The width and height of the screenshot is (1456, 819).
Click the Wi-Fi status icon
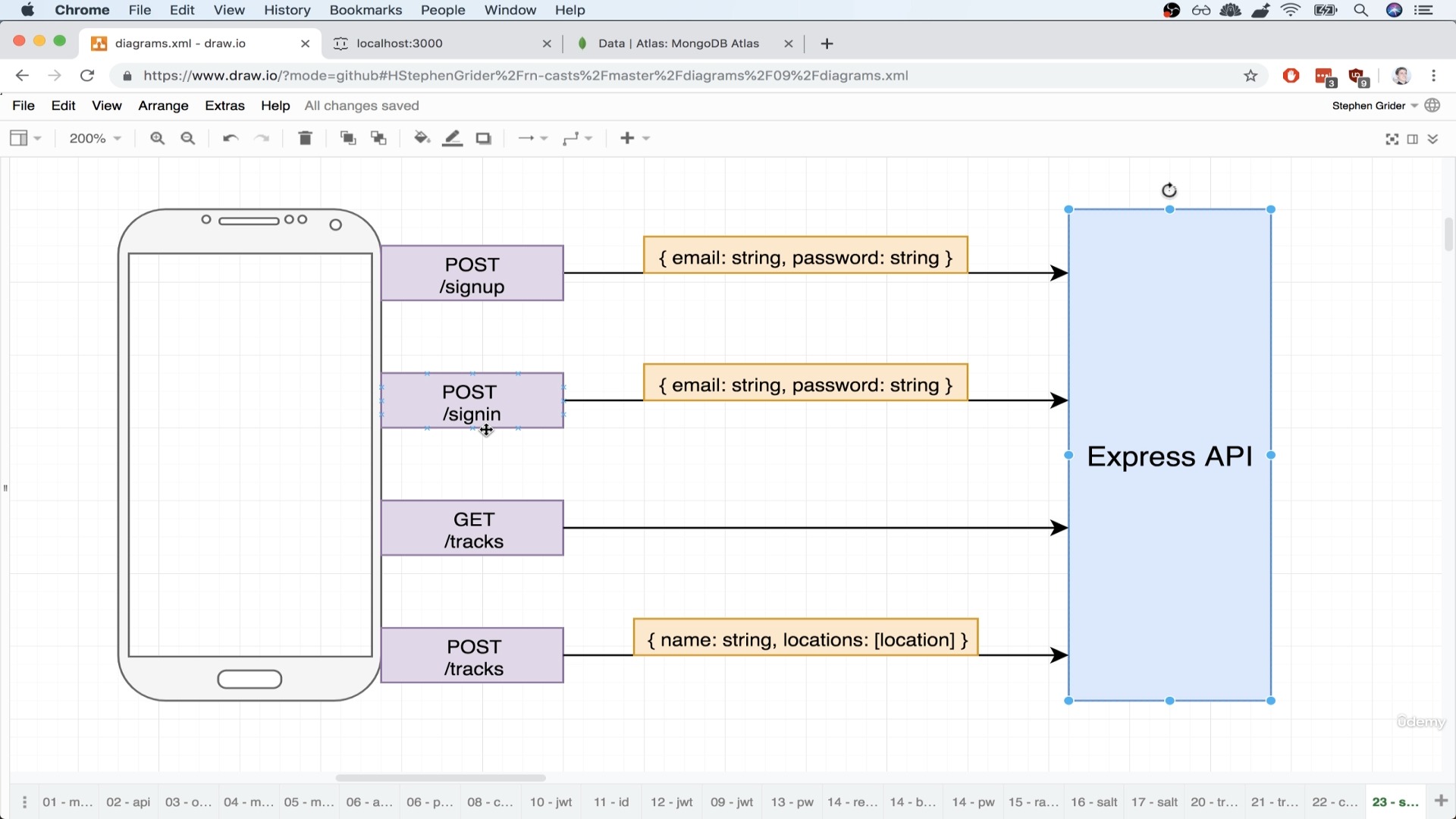tap(1291, 10)
